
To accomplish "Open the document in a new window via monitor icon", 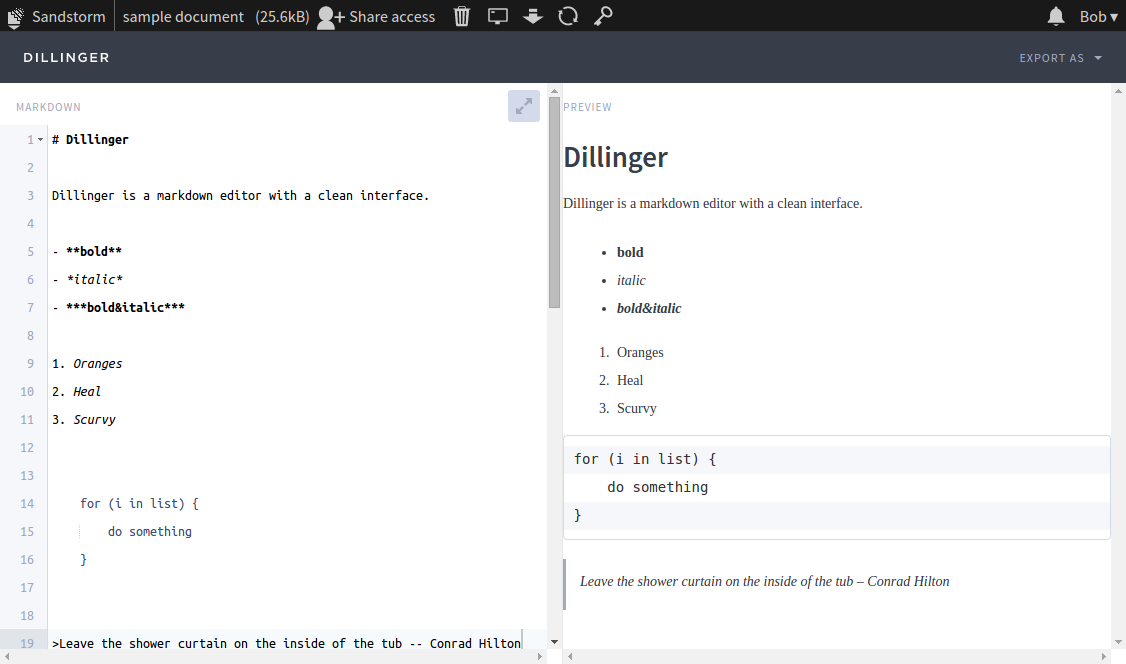I will [x=497, y=16].
